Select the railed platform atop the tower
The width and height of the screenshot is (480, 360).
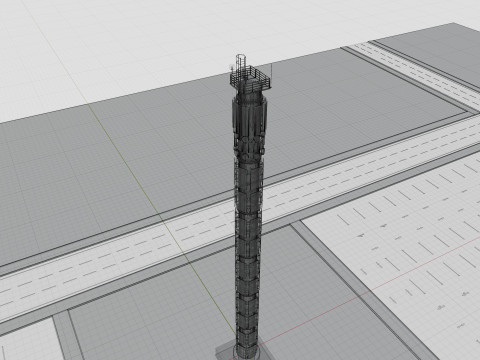251,79
